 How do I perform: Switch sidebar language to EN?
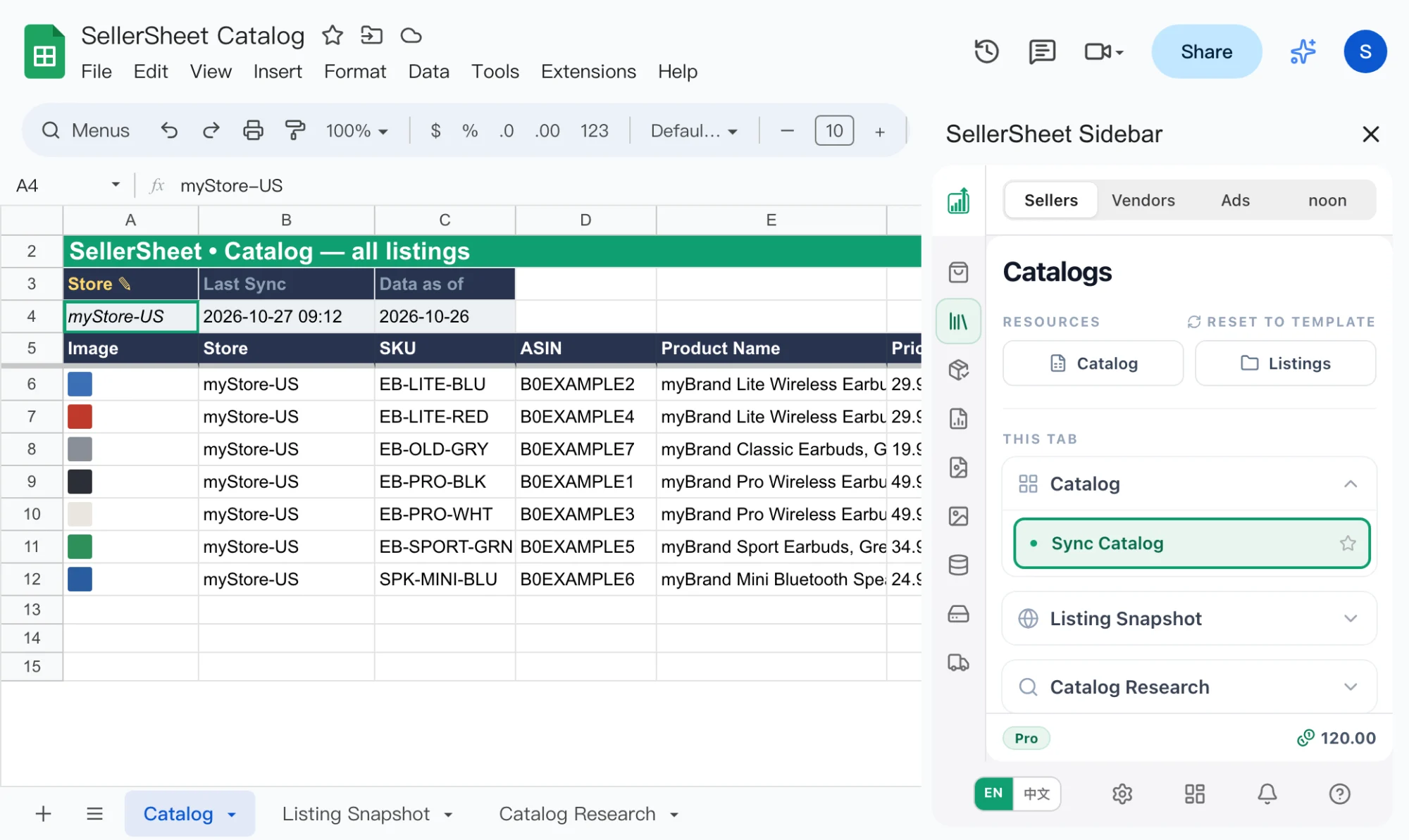(993, 794)
